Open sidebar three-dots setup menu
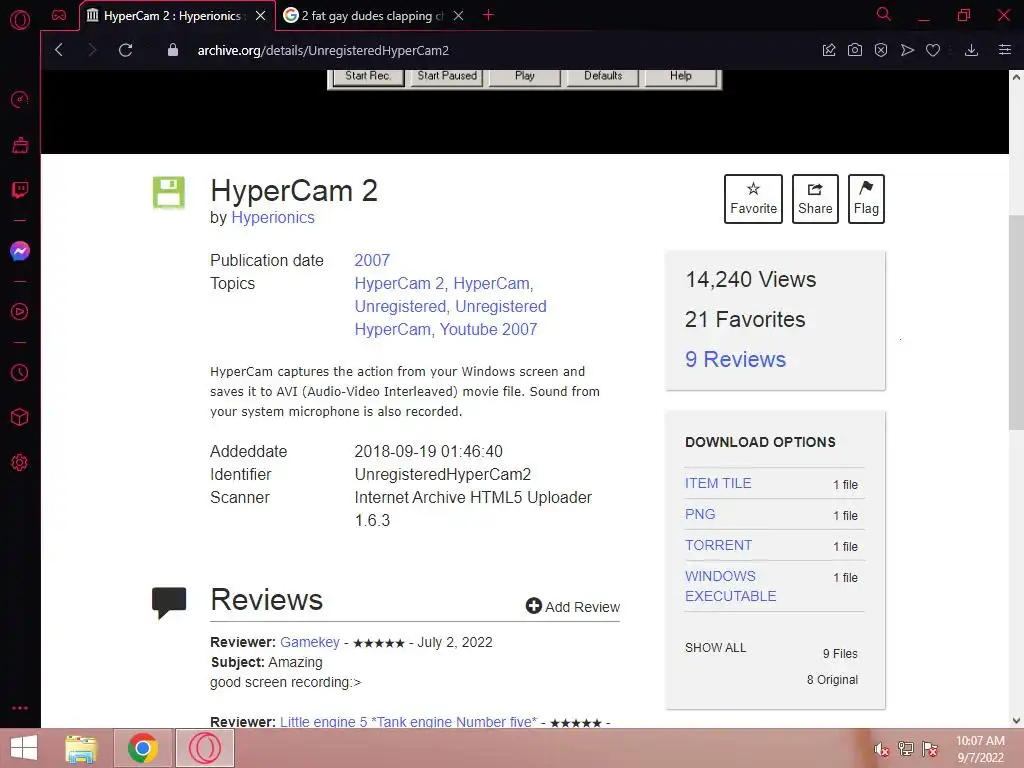Image resolution: width=1024 pixels, height=768 pixels. (x=20, y=708)
